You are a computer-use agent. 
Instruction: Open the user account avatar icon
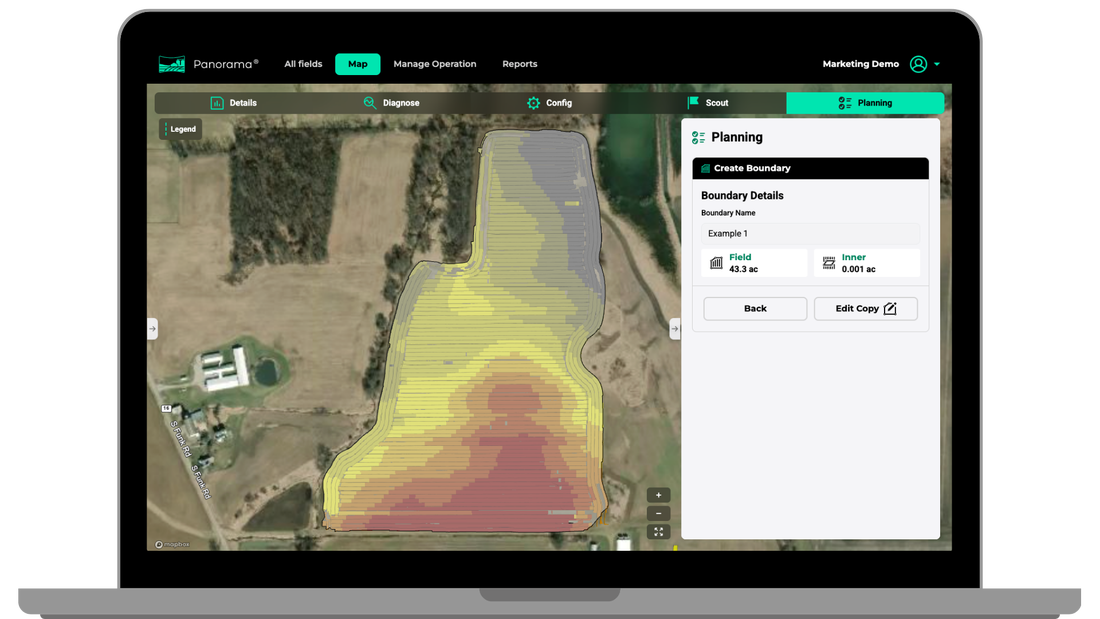coord(918,64)
